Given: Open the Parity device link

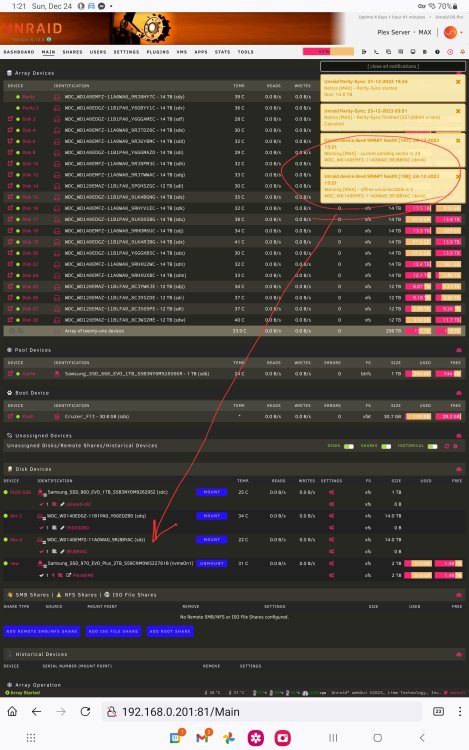Looking at the screenshot, I should click(x=29, y=97).
